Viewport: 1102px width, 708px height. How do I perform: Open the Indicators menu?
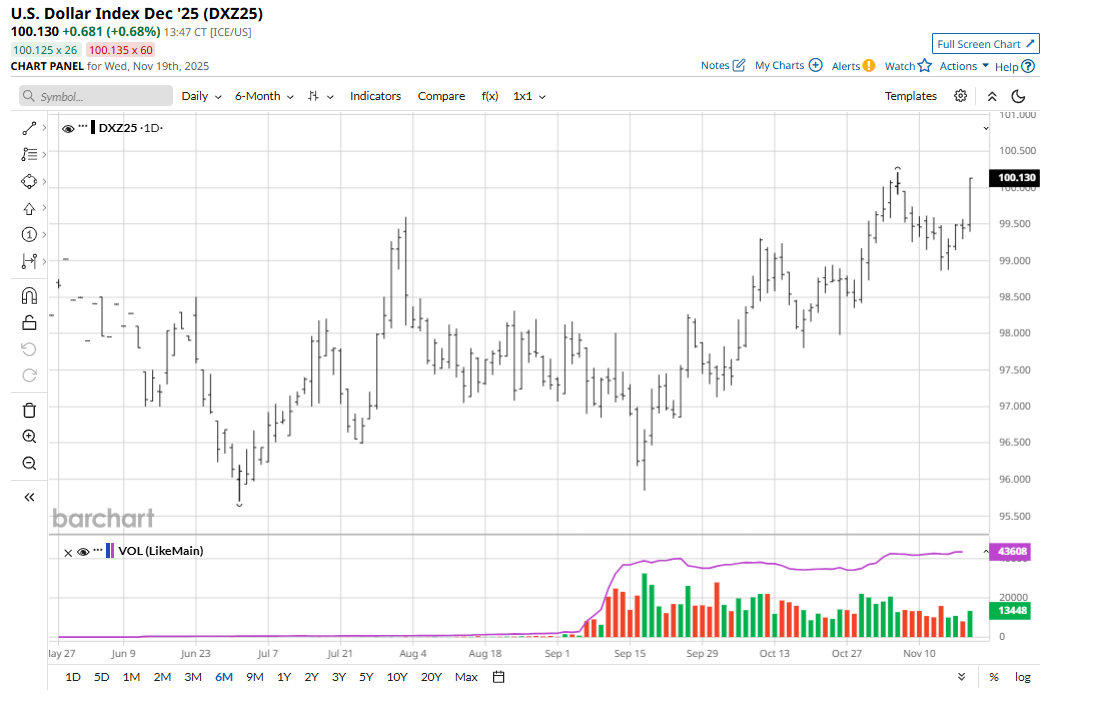coord(375,96)
